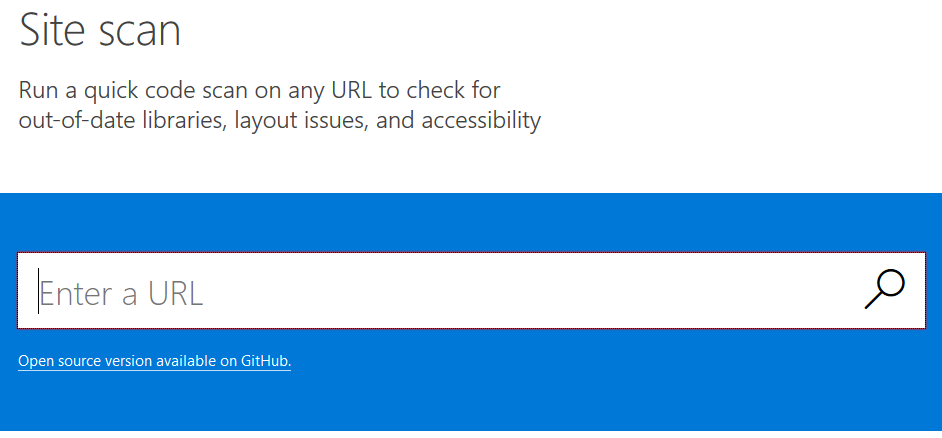Screen dimensions: 942x438
Task: Click the Enter a URL placeholder text
Action: 121,293
